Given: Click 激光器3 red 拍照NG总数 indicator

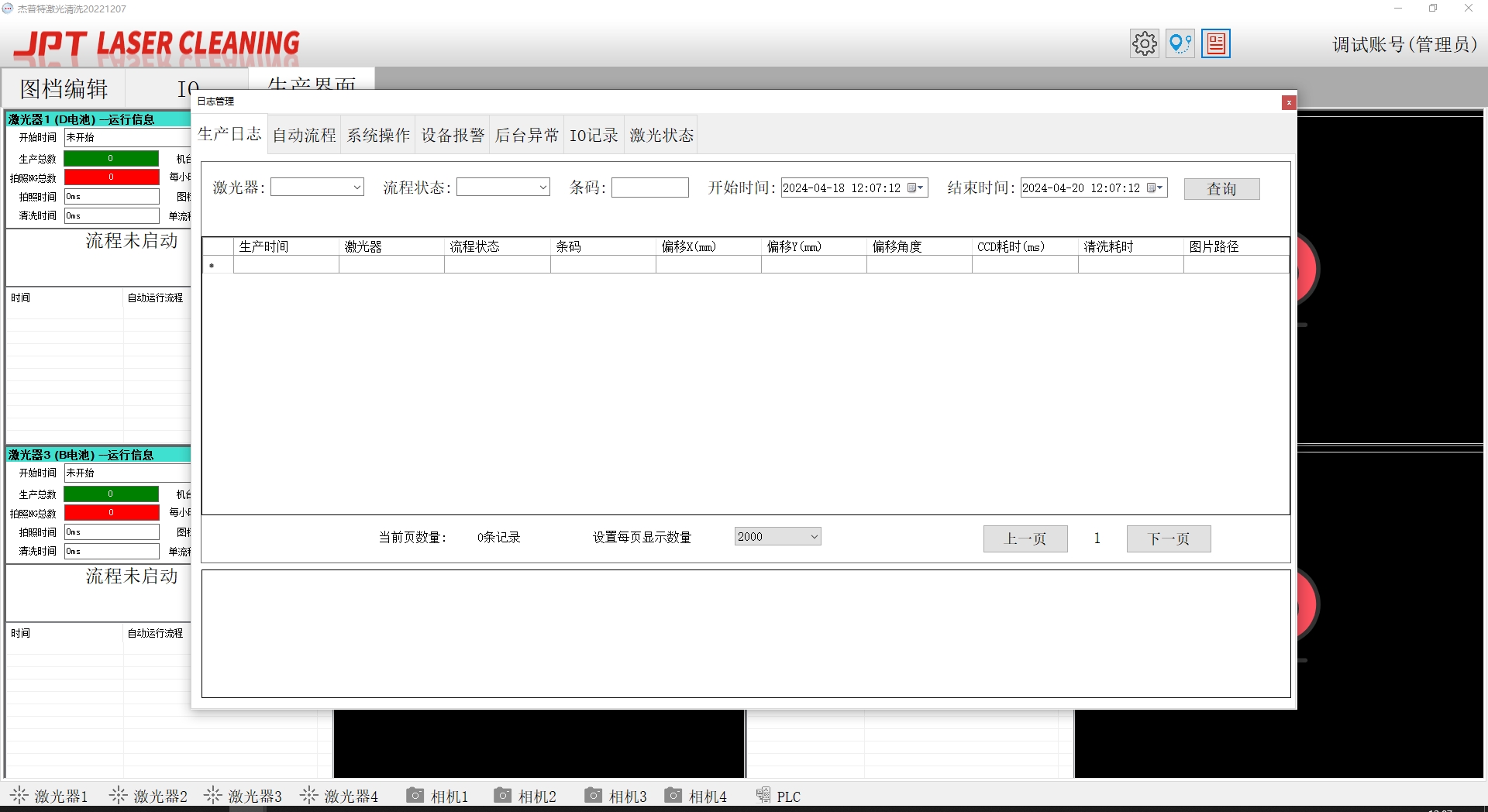Looking at the screenshot, I should coord(111,513).
